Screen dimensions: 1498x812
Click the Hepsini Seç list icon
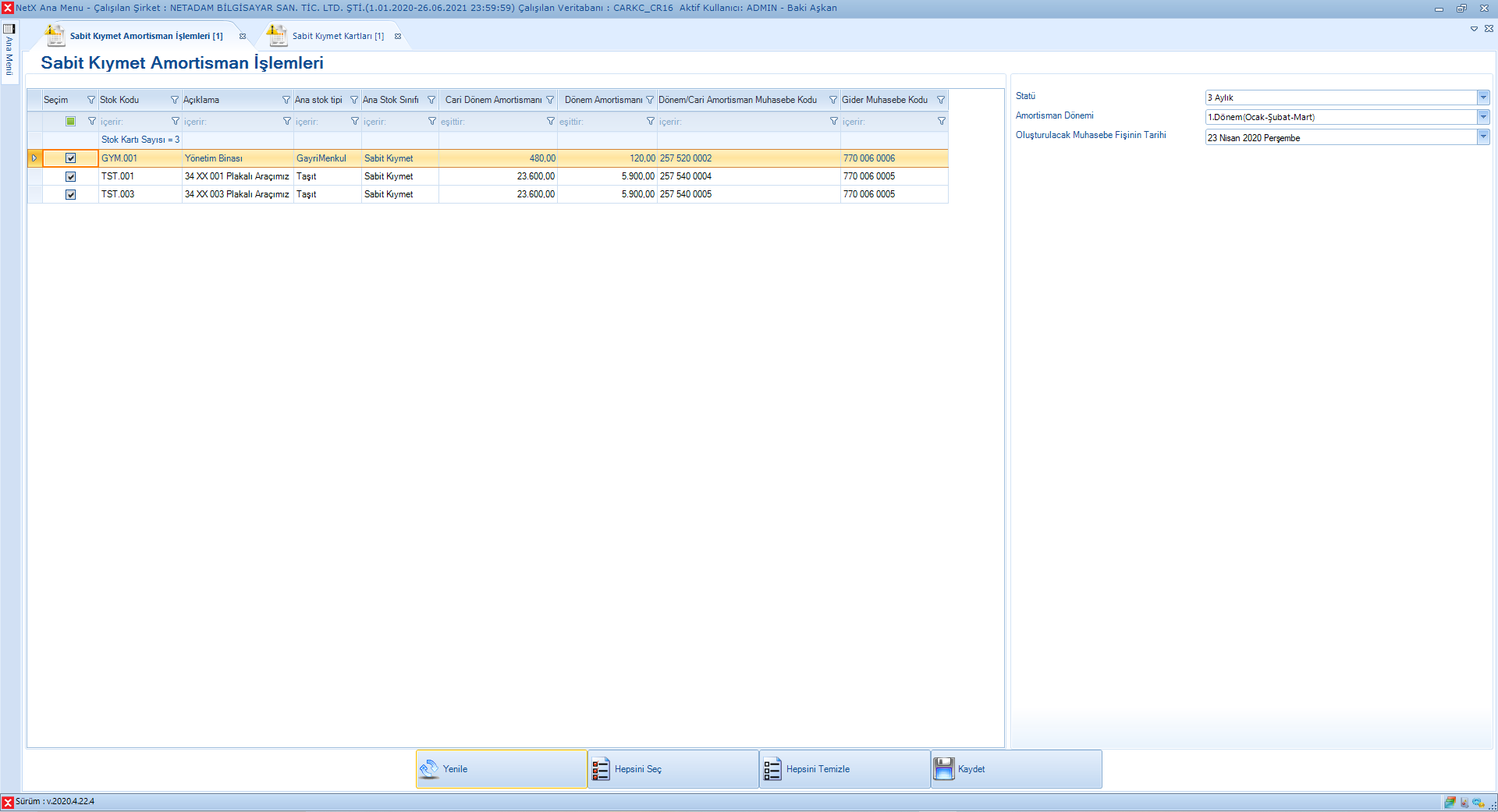tap(601, 769)
